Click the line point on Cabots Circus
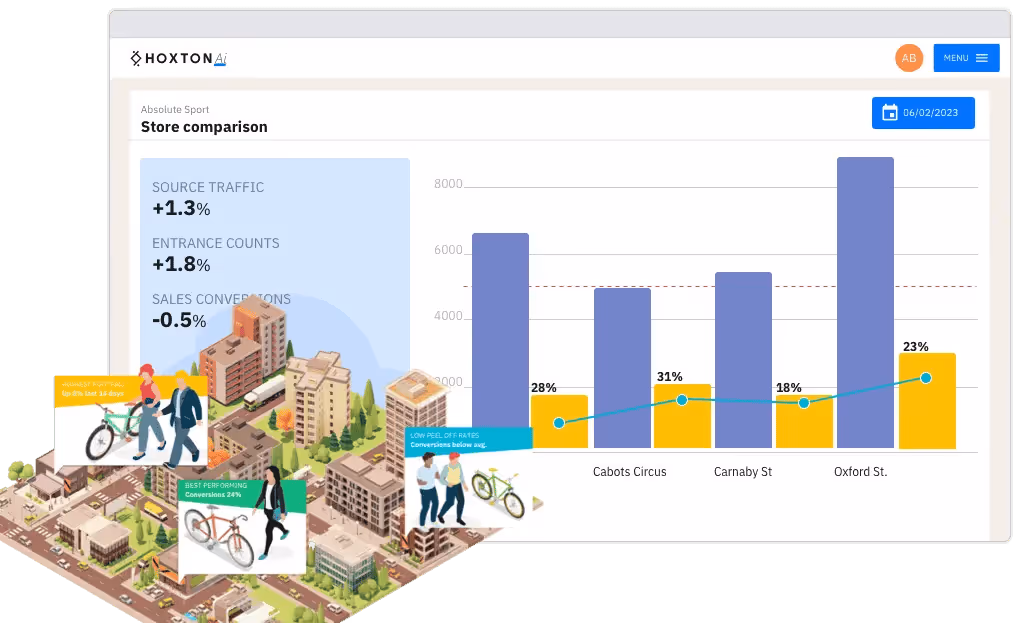Viewport: 1018px width, 623px height. (682, 400)
